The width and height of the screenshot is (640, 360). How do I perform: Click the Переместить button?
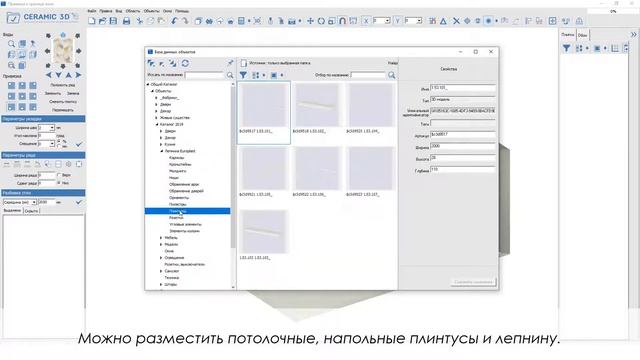coord(62,110)
